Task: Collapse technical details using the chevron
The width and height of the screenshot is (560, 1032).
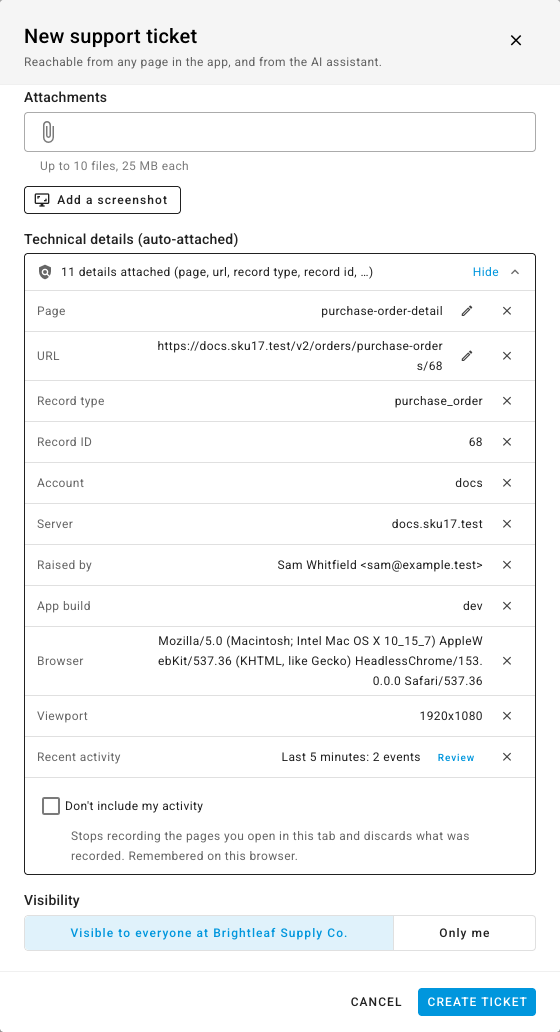Action: click(x=515, y=272)
